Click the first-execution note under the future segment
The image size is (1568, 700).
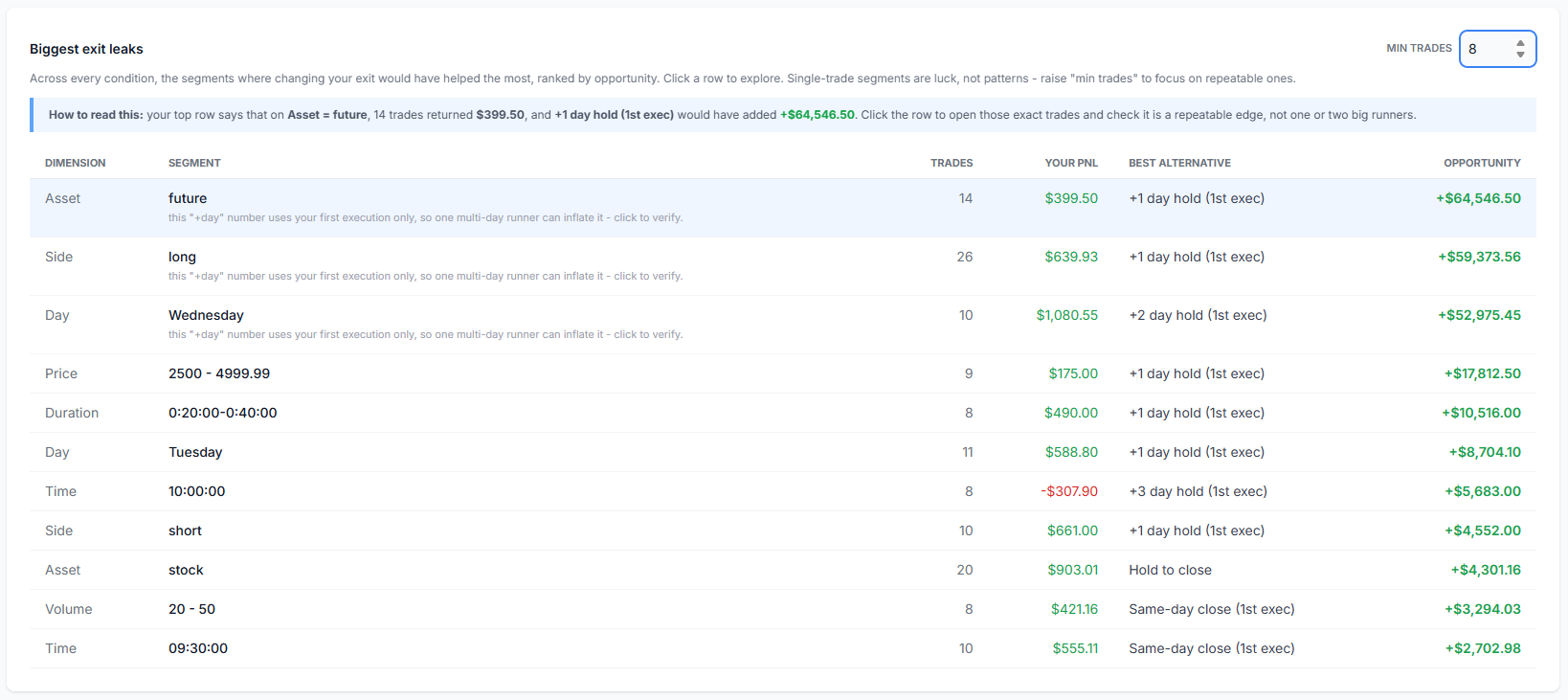pos(426,217)
